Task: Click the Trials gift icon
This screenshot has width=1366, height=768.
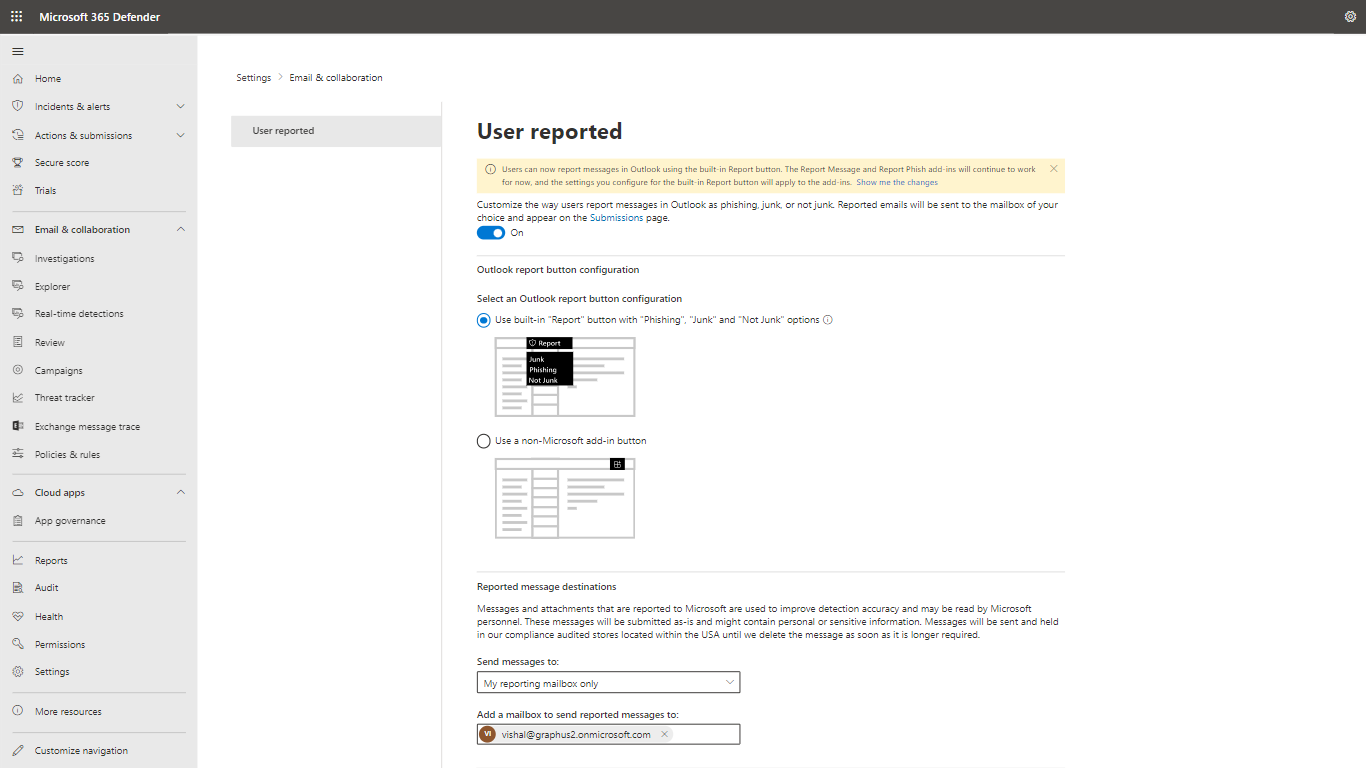Action: tap(18, 190)
